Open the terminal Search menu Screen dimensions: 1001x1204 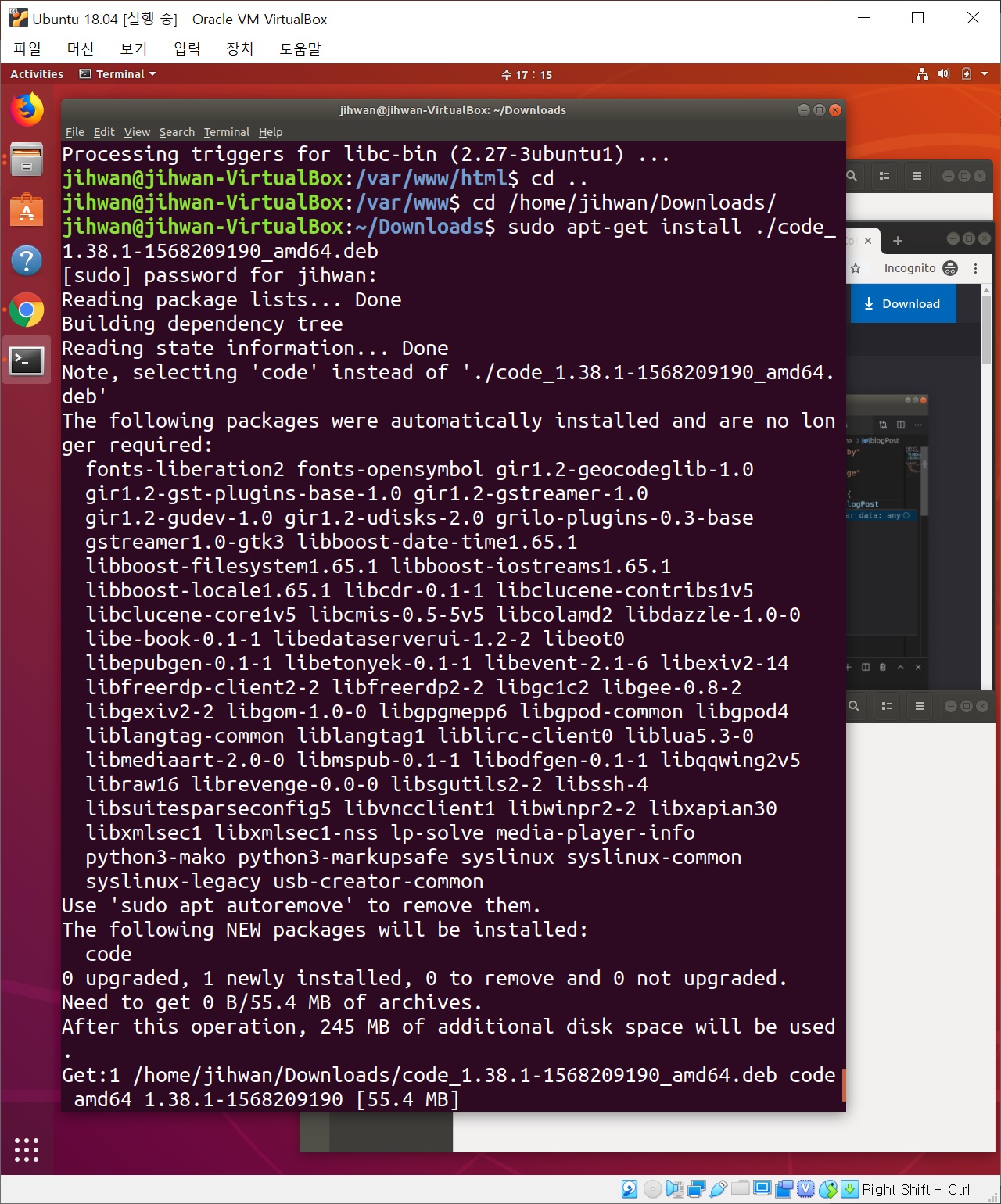click(177, 132)
